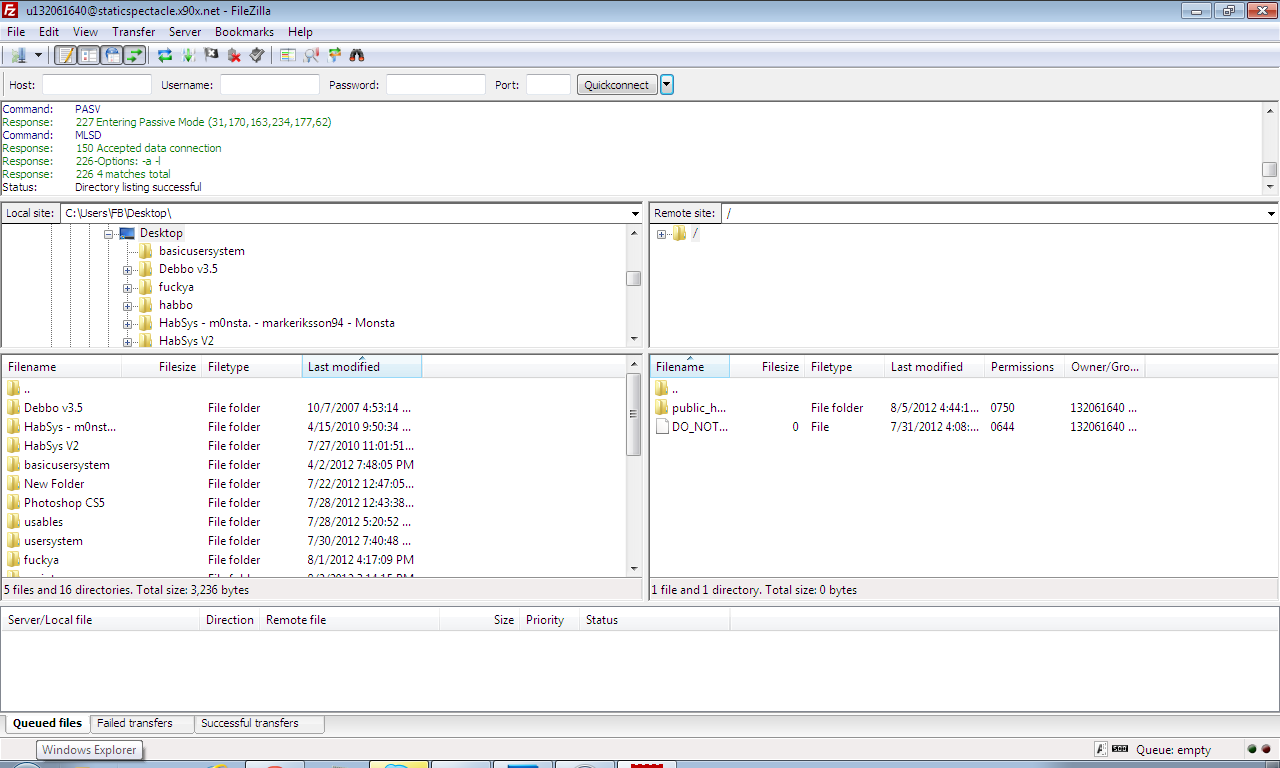Screen dimensions: 1280x768
Task: Expand the HabSys V2 tree node
Action: 128,342
